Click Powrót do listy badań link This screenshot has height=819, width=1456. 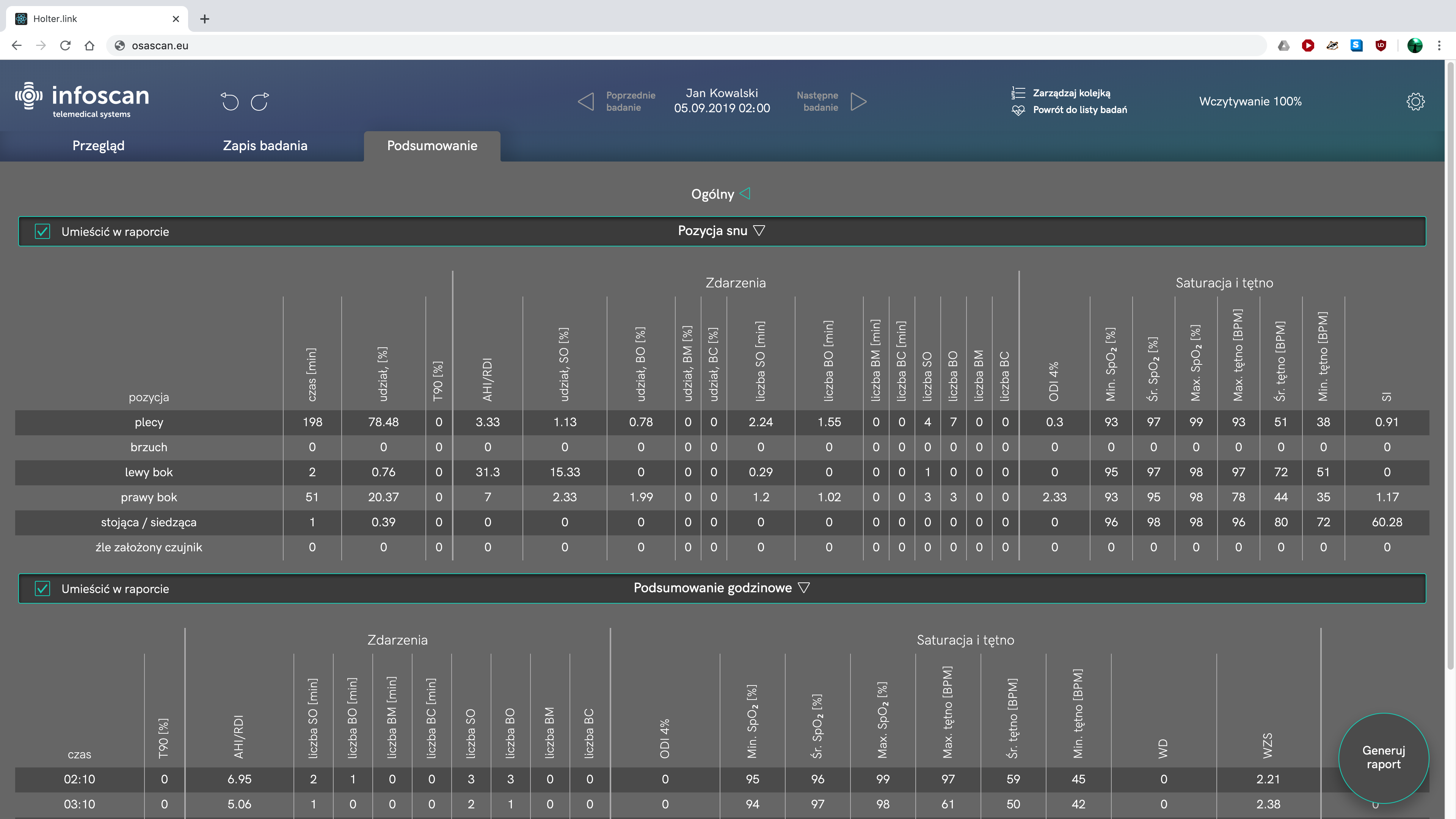pos(1079,110)
